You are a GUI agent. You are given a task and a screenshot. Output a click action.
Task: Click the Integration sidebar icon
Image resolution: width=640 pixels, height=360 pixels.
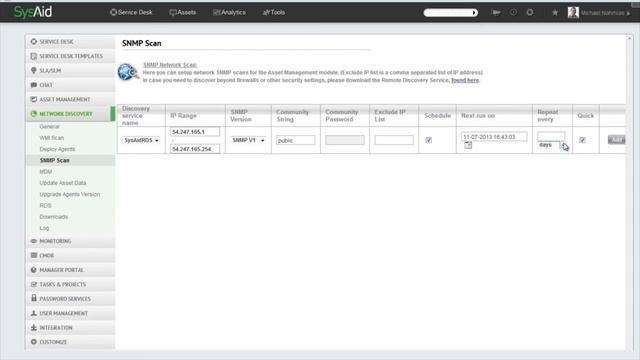pyautogui.click(x=33, y=327)
